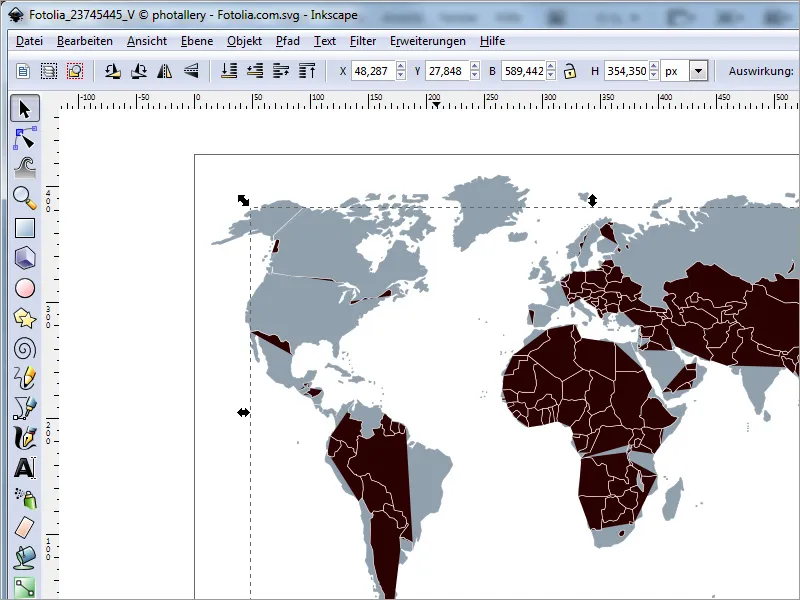Click the dark-filled Africa continent shape
This screenshot has width=800, height=600.
[587, 398]
